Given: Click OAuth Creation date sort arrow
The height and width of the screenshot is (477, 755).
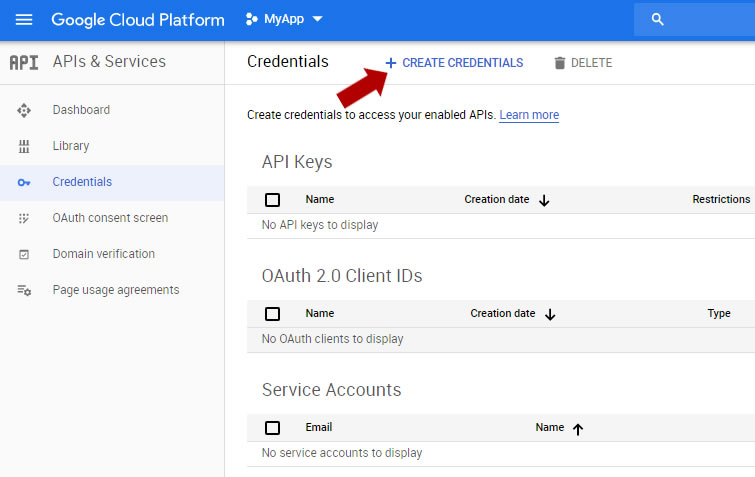Looking at the screenshot, I should tap(550, 314).
